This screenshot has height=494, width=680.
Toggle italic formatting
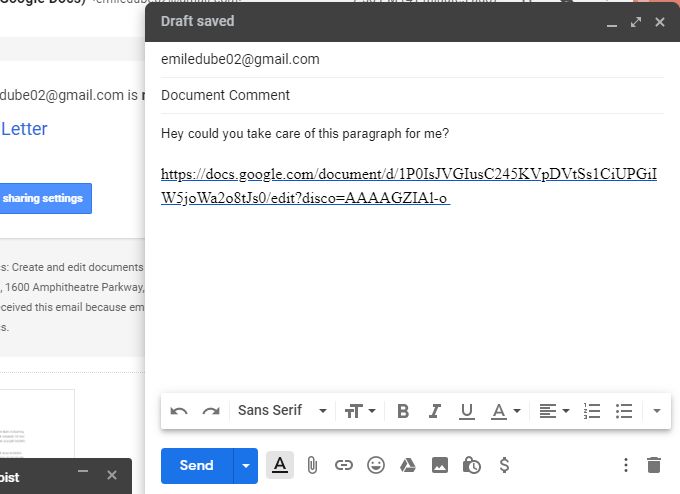(435, 411)
